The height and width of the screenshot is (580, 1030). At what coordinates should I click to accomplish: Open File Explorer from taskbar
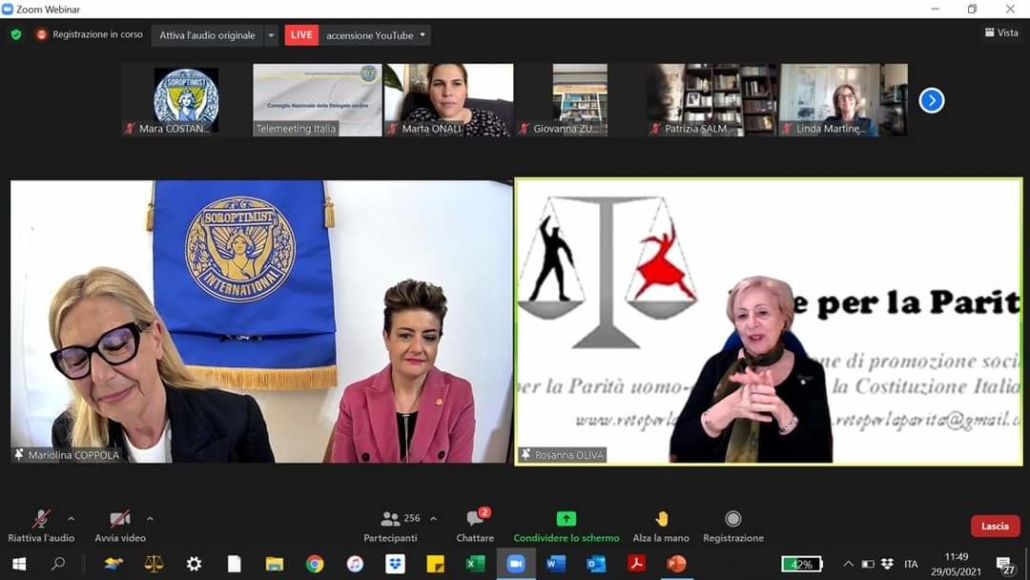pos(274,564)
